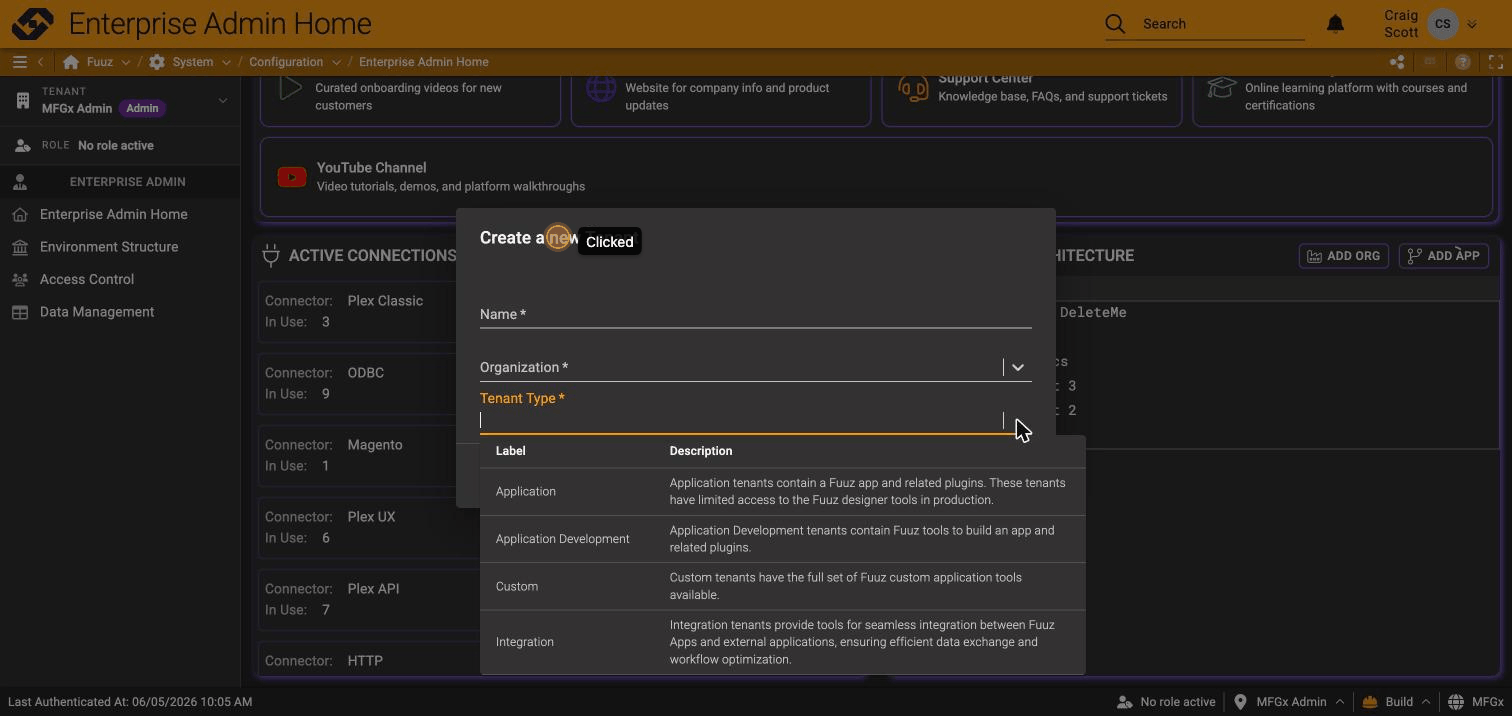Image resolution: width=1512 pixels, height=716 pixels.
Task: Open Environment Structure in sidebar
Action: (x=109, y=247)
